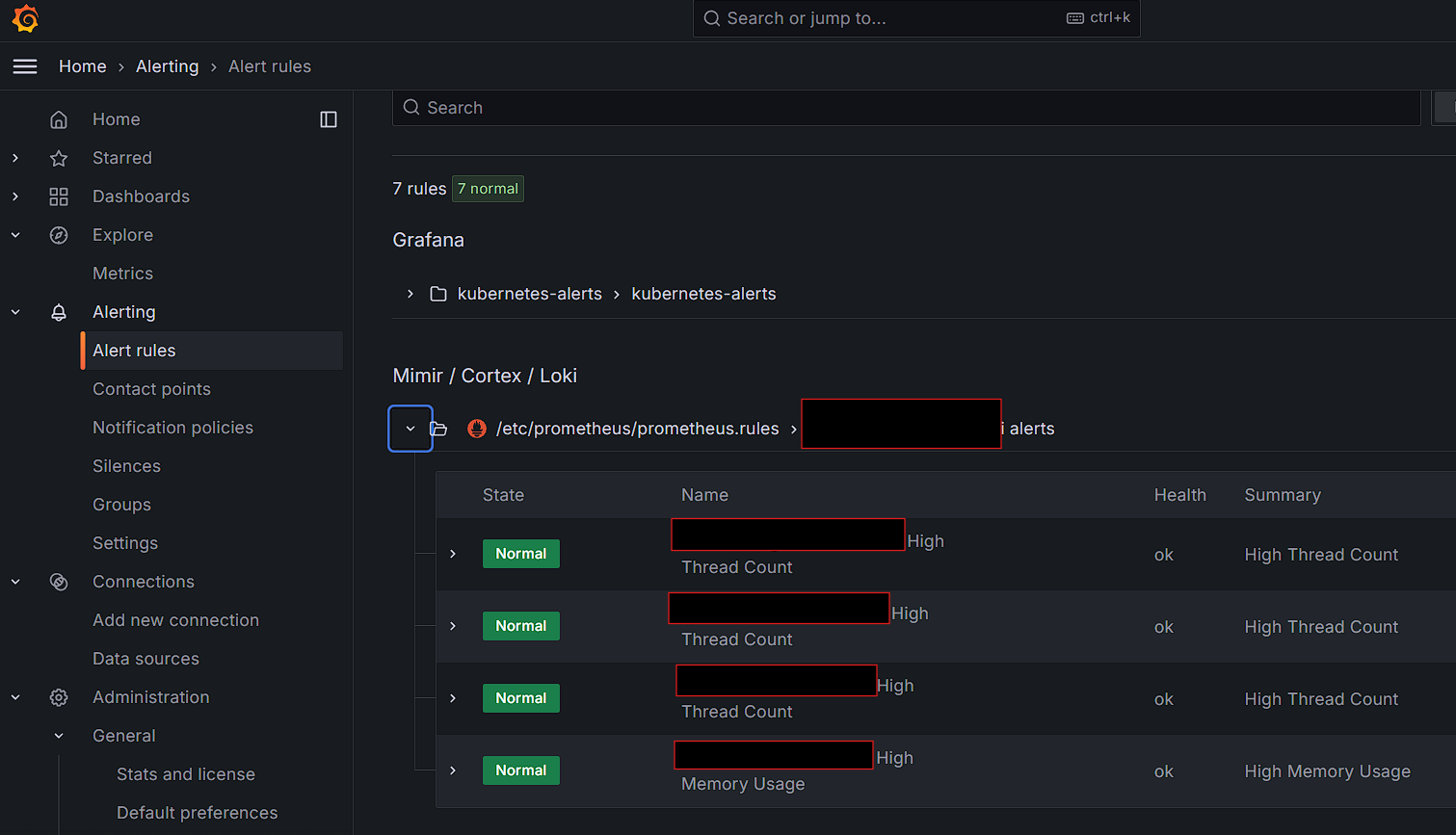Click the Alerting bell icon
The height and width of the screenshot is (835, 1456).
[59, 312]
